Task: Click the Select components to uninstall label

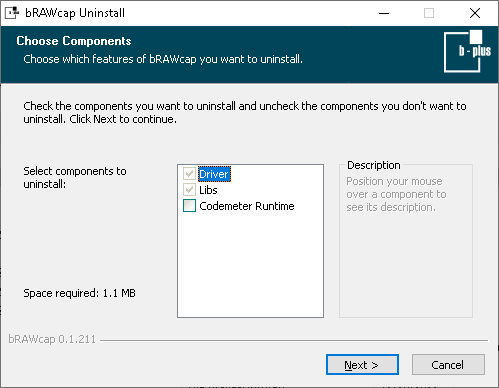Action: coord(75,177)
